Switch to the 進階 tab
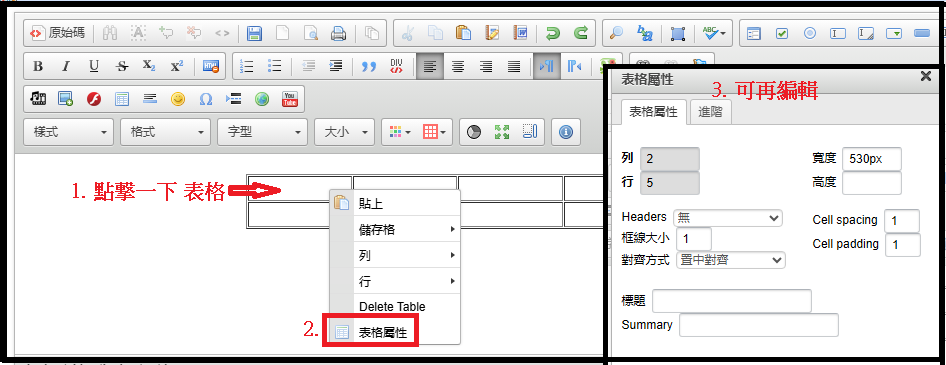946x365 pixels. point(711,112)
